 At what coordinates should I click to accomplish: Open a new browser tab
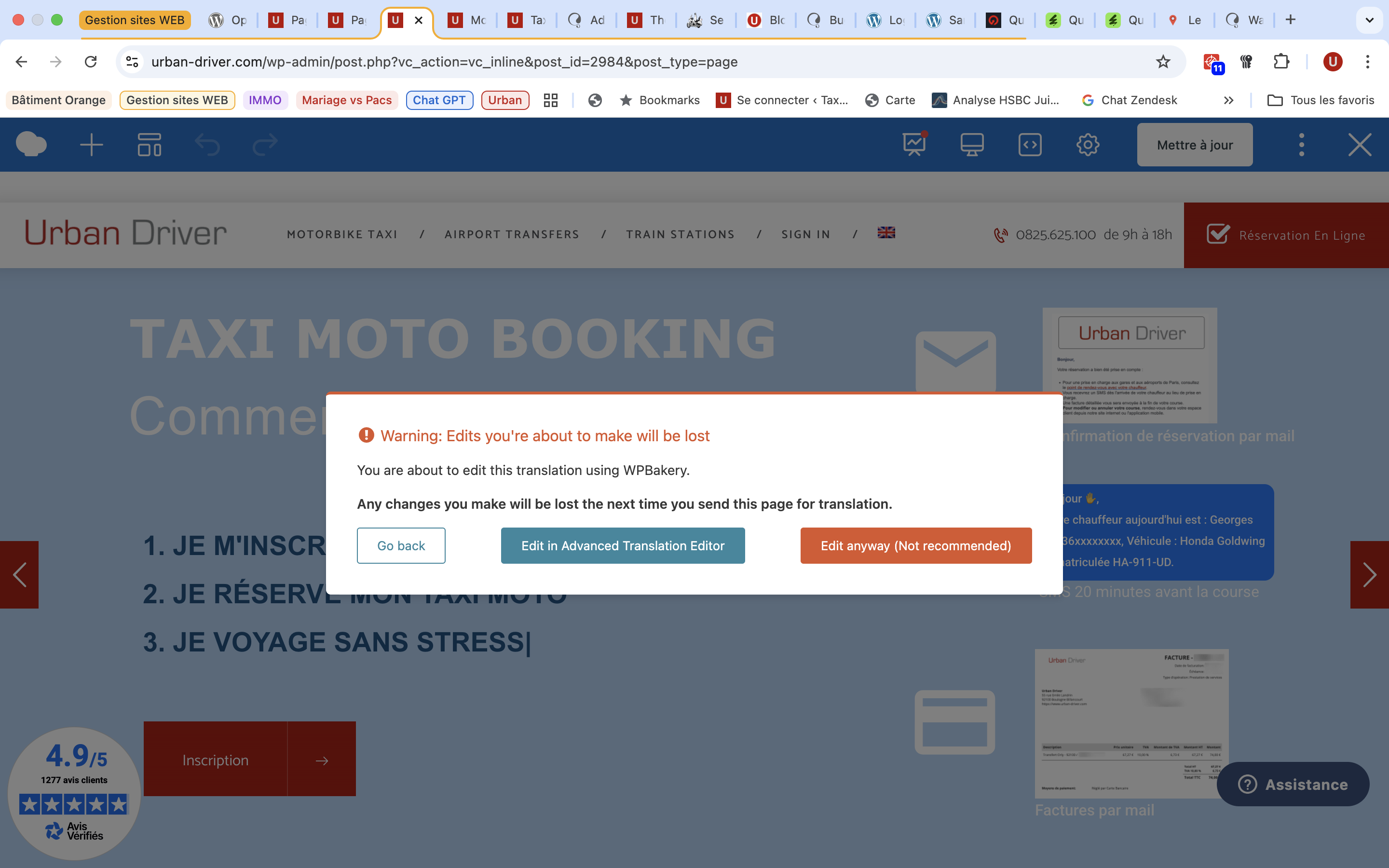(x=1291, y=19)
